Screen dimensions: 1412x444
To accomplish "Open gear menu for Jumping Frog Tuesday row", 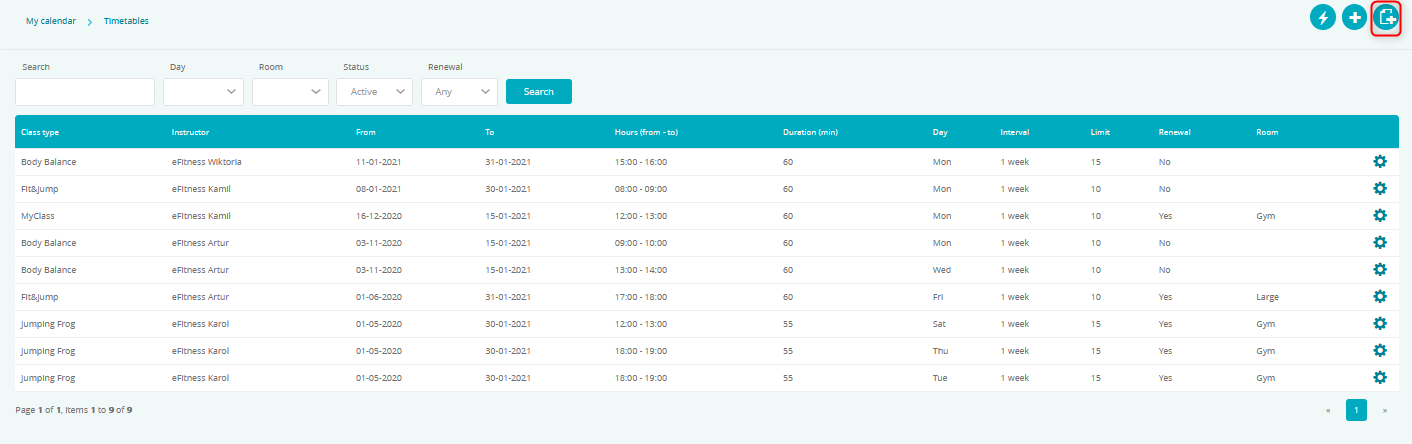I will click(1380, 378).
